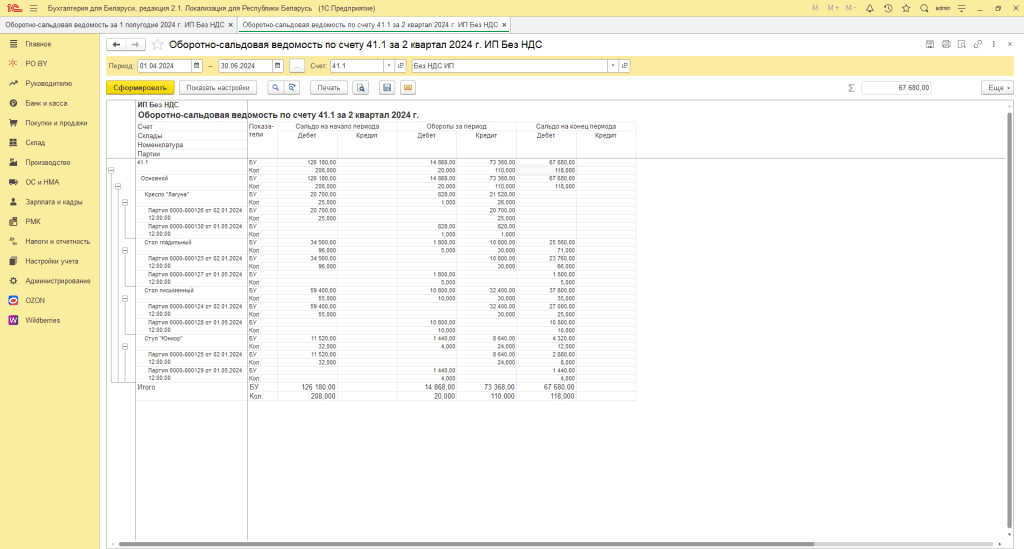
Task: Click the end date field 30.06.2024
Action: [246, 66]
